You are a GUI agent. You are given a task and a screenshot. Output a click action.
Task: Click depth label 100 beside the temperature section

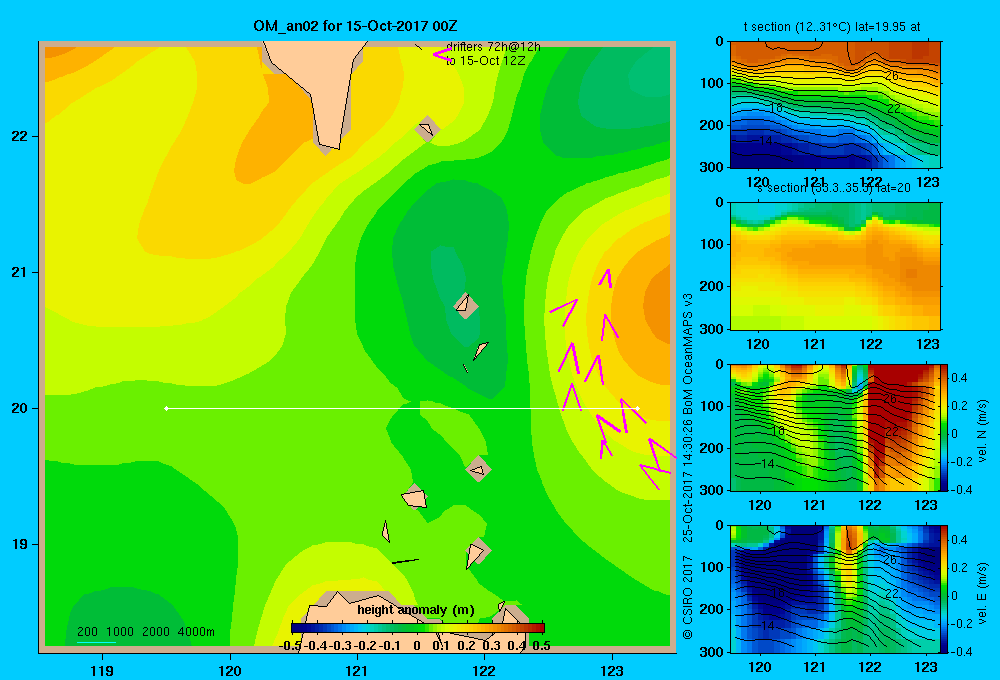tap(711, 83)
